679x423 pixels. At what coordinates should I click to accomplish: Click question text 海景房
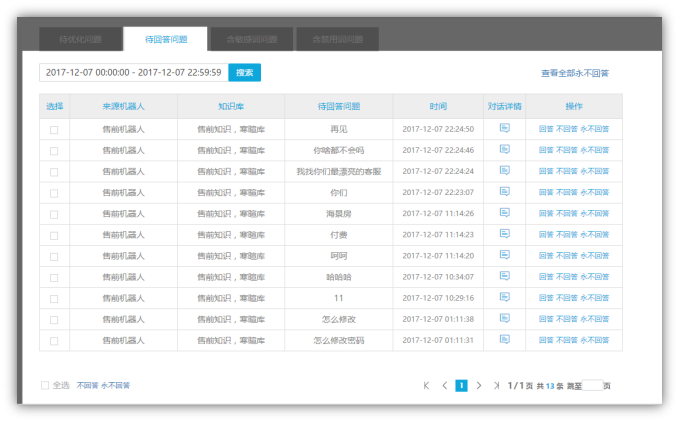click(x=339, y=213)
